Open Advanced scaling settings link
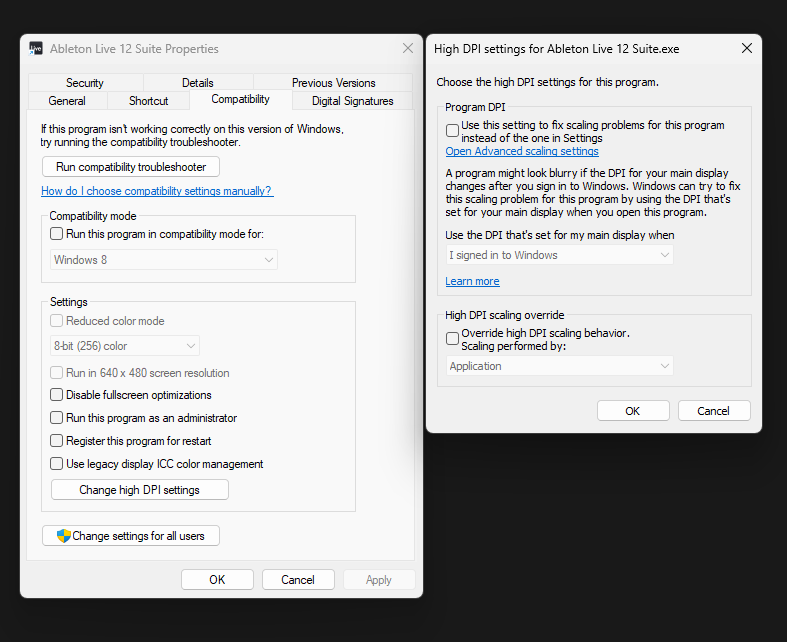 [522, 152]
